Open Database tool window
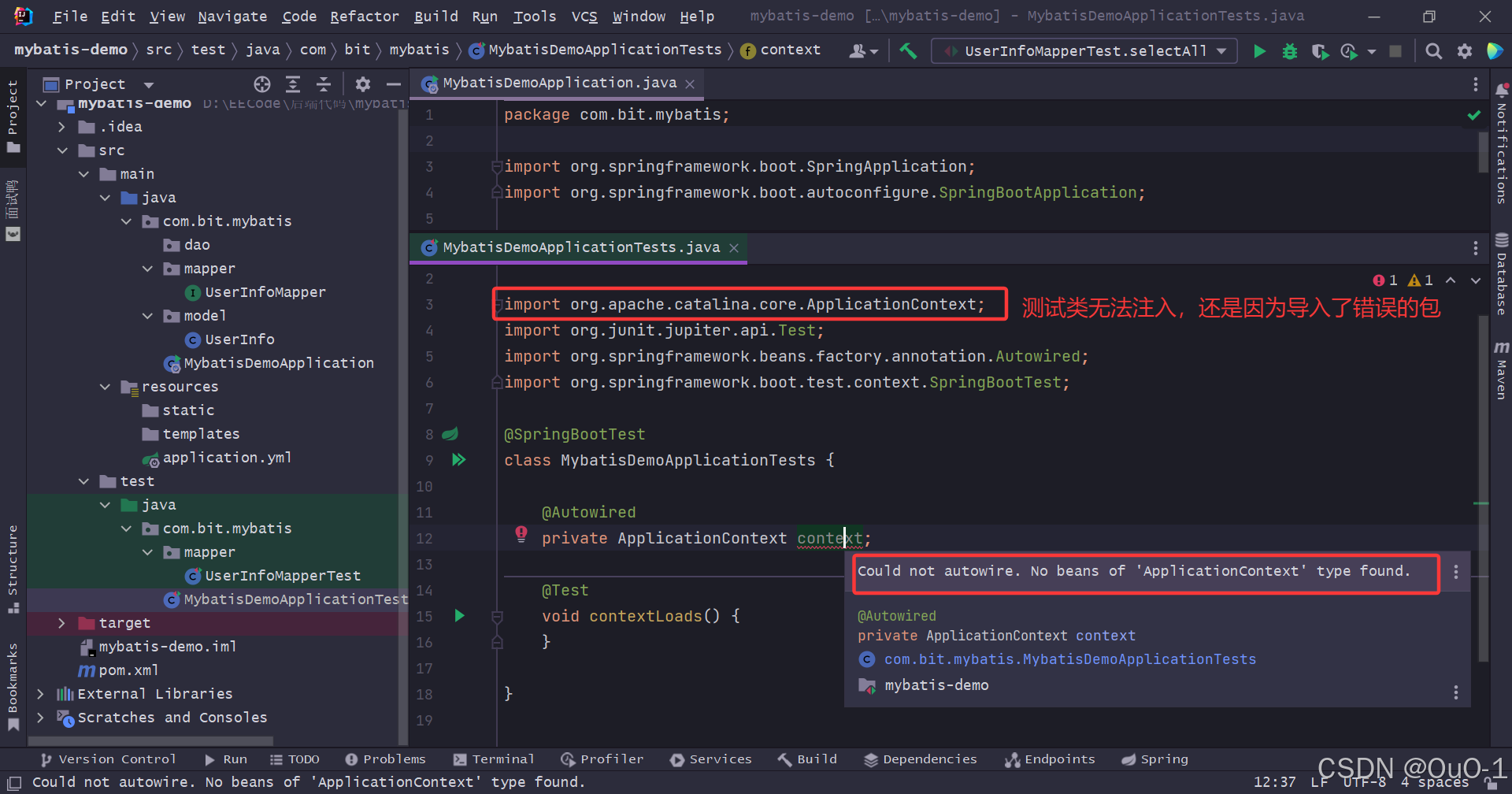The width and height of the screenshot is (1512, 794). click(x=1502, y=274)
